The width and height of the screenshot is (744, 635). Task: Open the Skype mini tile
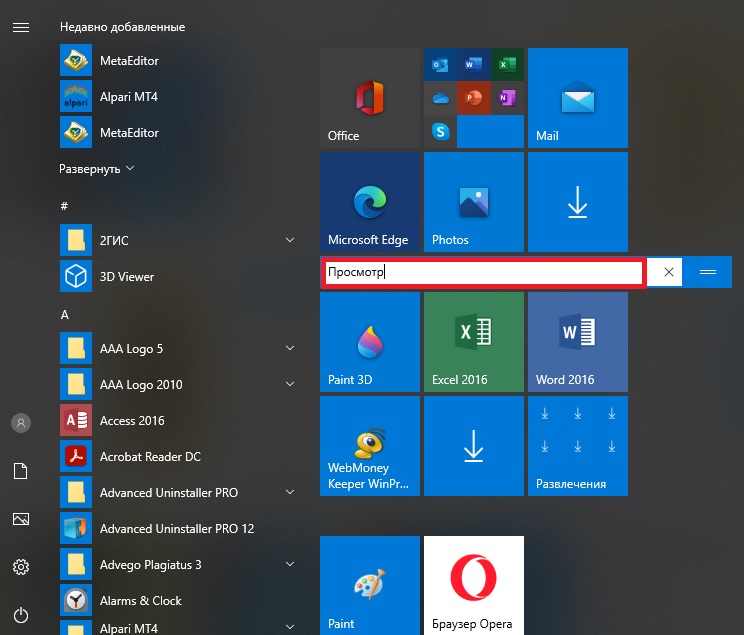[x=440, y=131]
